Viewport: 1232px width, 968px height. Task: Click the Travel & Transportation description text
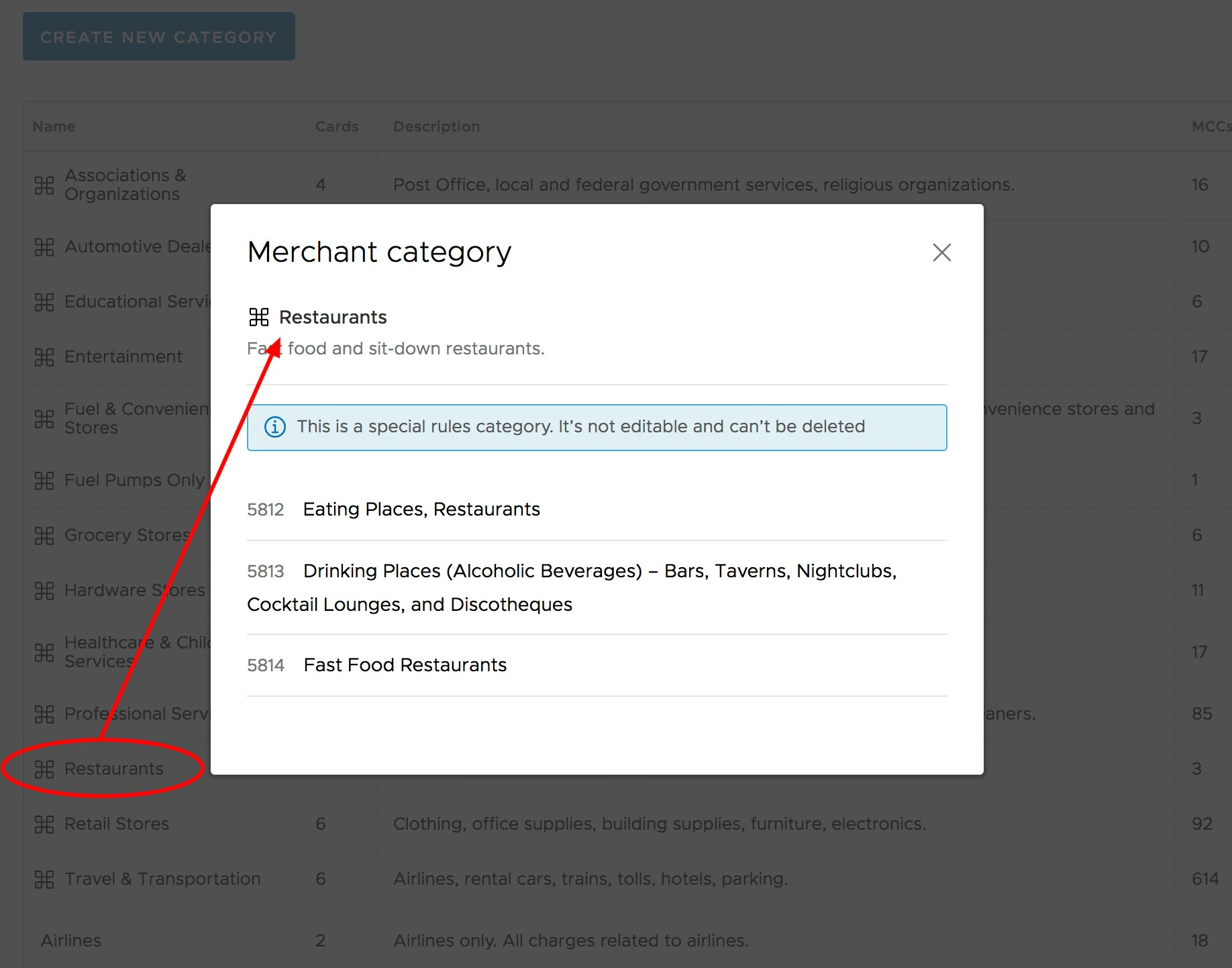(591, 879)
